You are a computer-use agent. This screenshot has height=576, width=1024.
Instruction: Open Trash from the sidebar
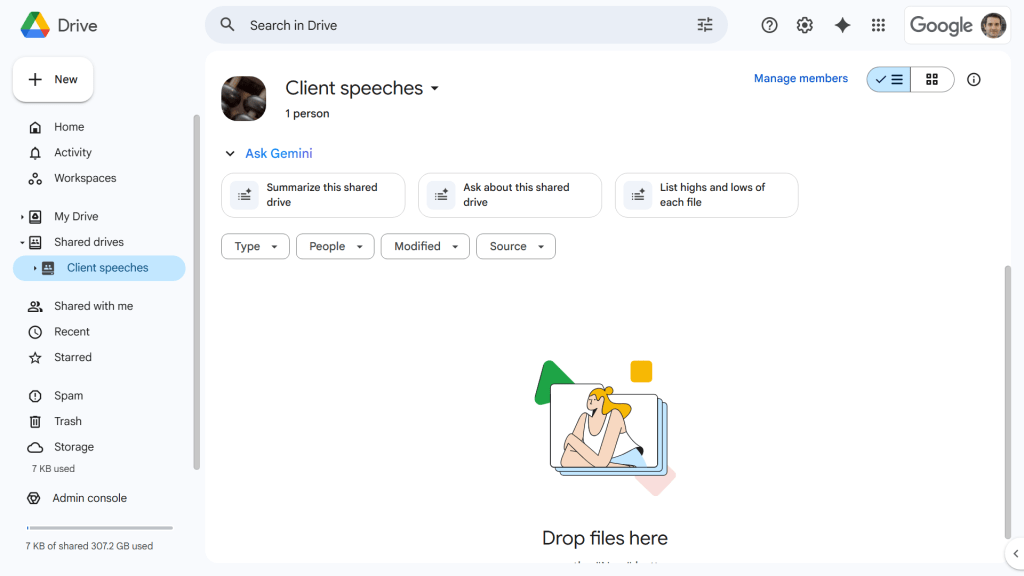68,421
